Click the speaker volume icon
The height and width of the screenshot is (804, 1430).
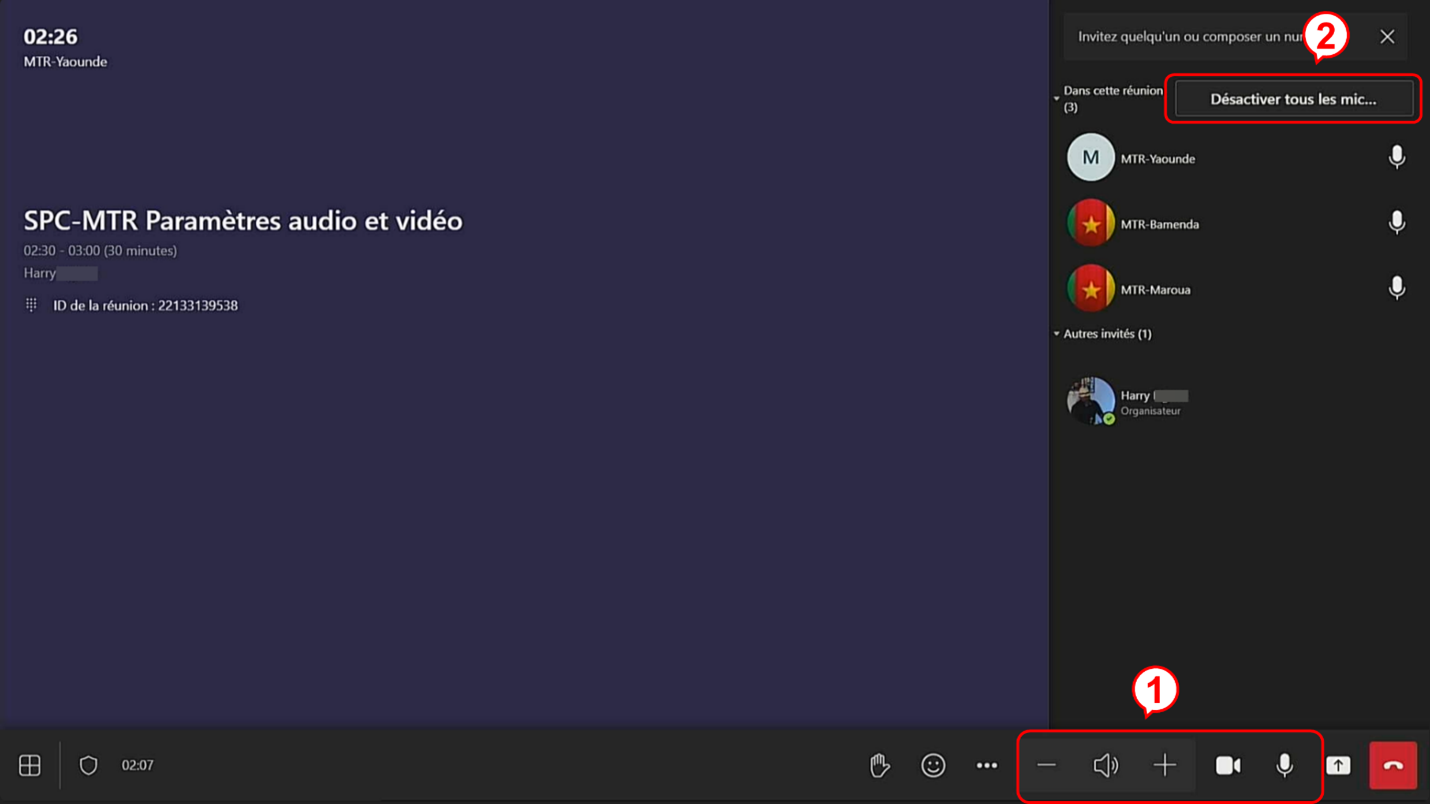[x=1105, y=765]
